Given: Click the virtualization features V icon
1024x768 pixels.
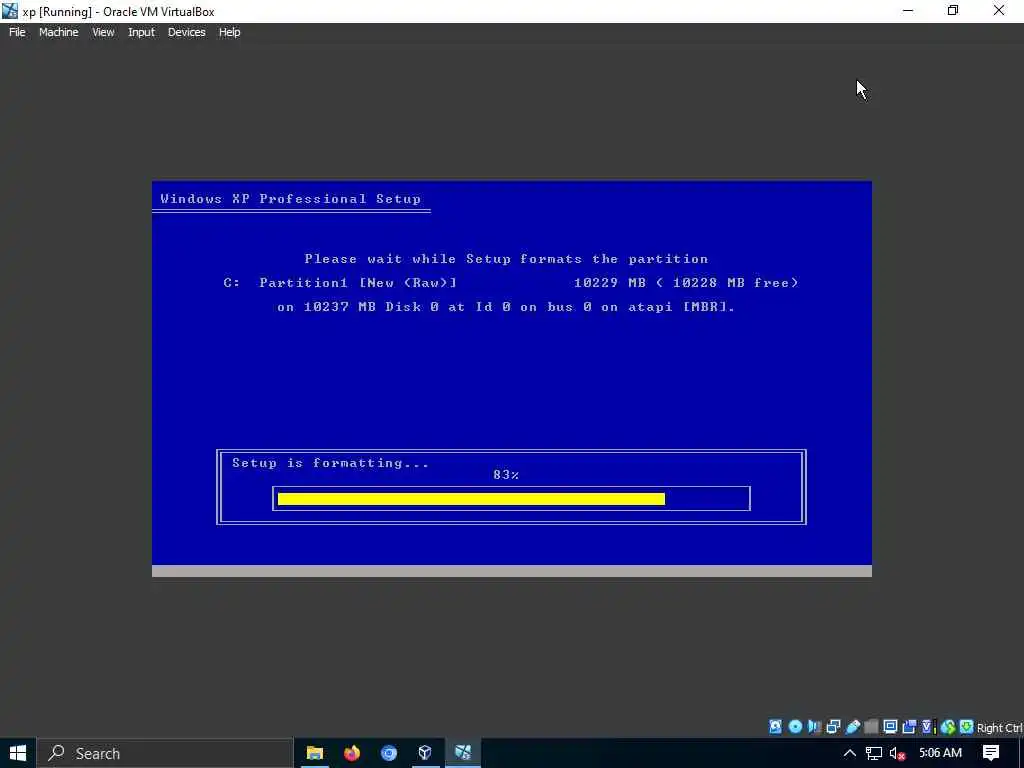Looking at the screenshot, I should coord(927,727).
